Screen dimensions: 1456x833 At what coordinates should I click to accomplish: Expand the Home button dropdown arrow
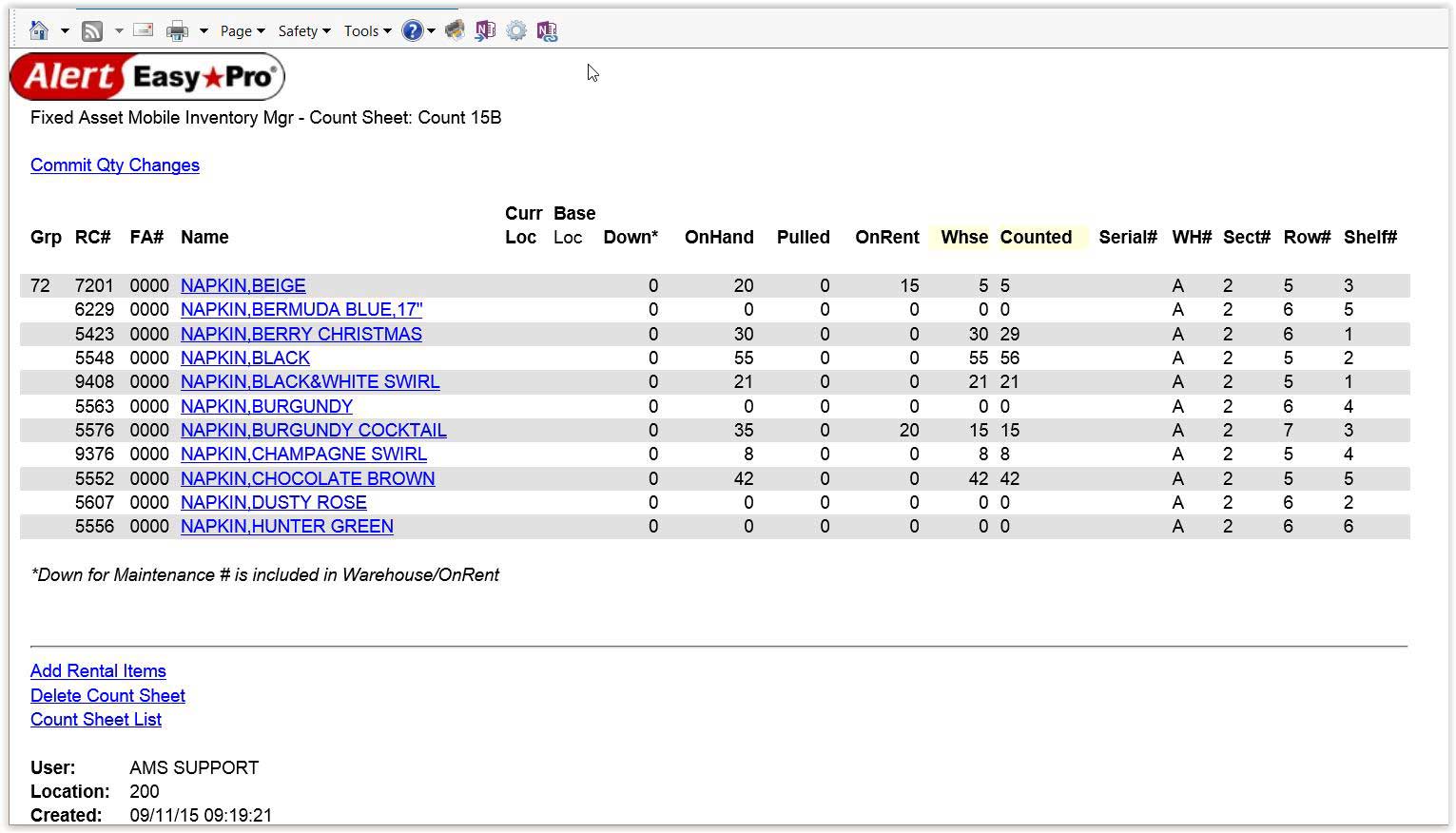(65, 31)
